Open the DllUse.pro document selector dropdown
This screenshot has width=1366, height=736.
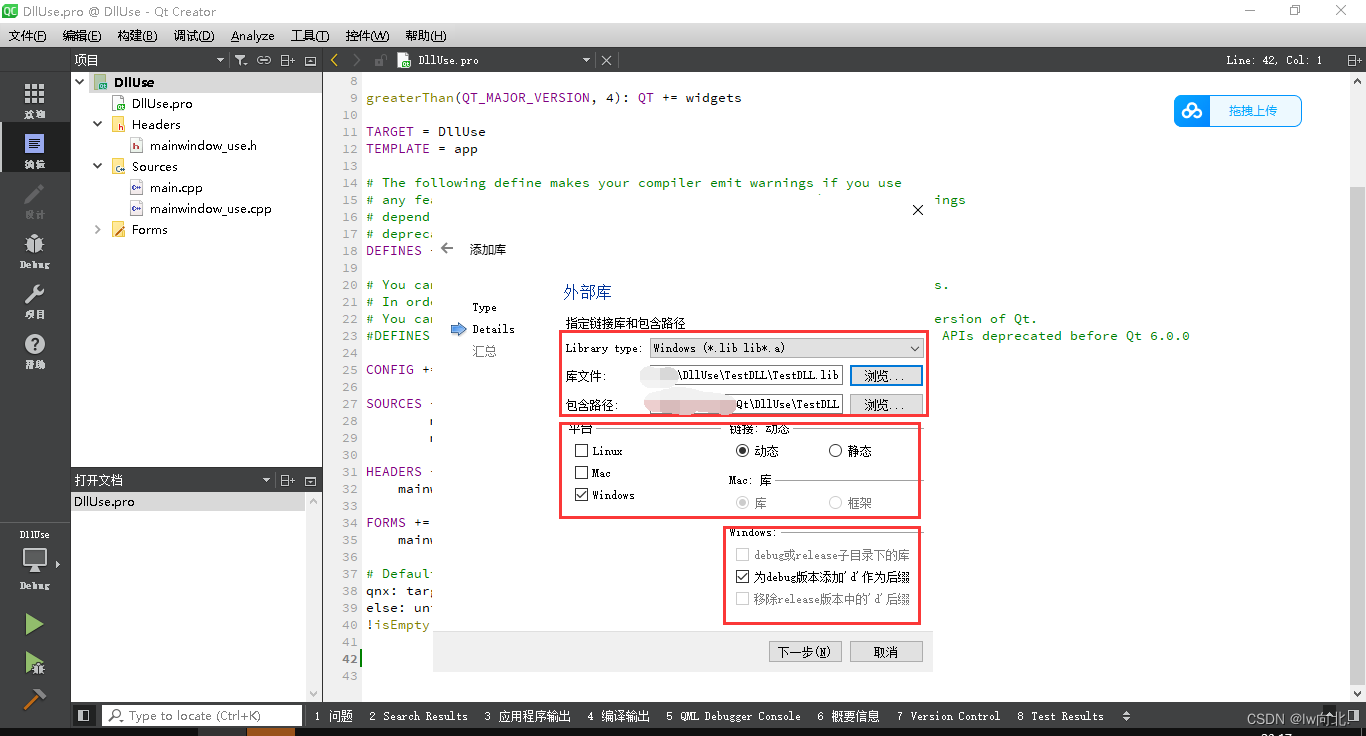point(585,60)
